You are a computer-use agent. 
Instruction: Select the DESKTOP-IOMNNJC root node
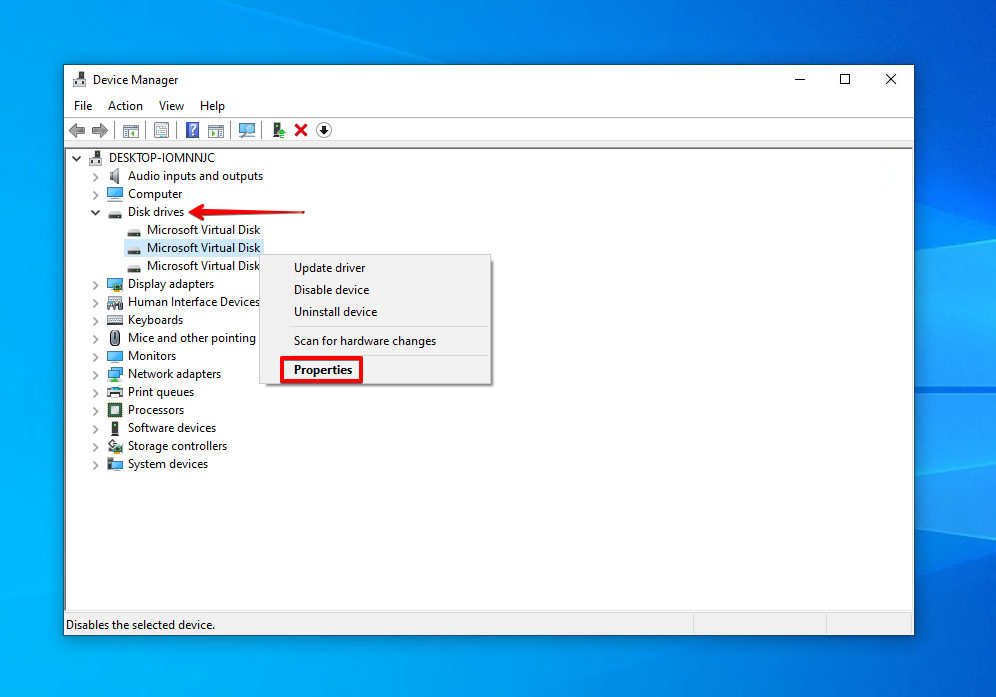pyautogui.click(x=161, y=158)
